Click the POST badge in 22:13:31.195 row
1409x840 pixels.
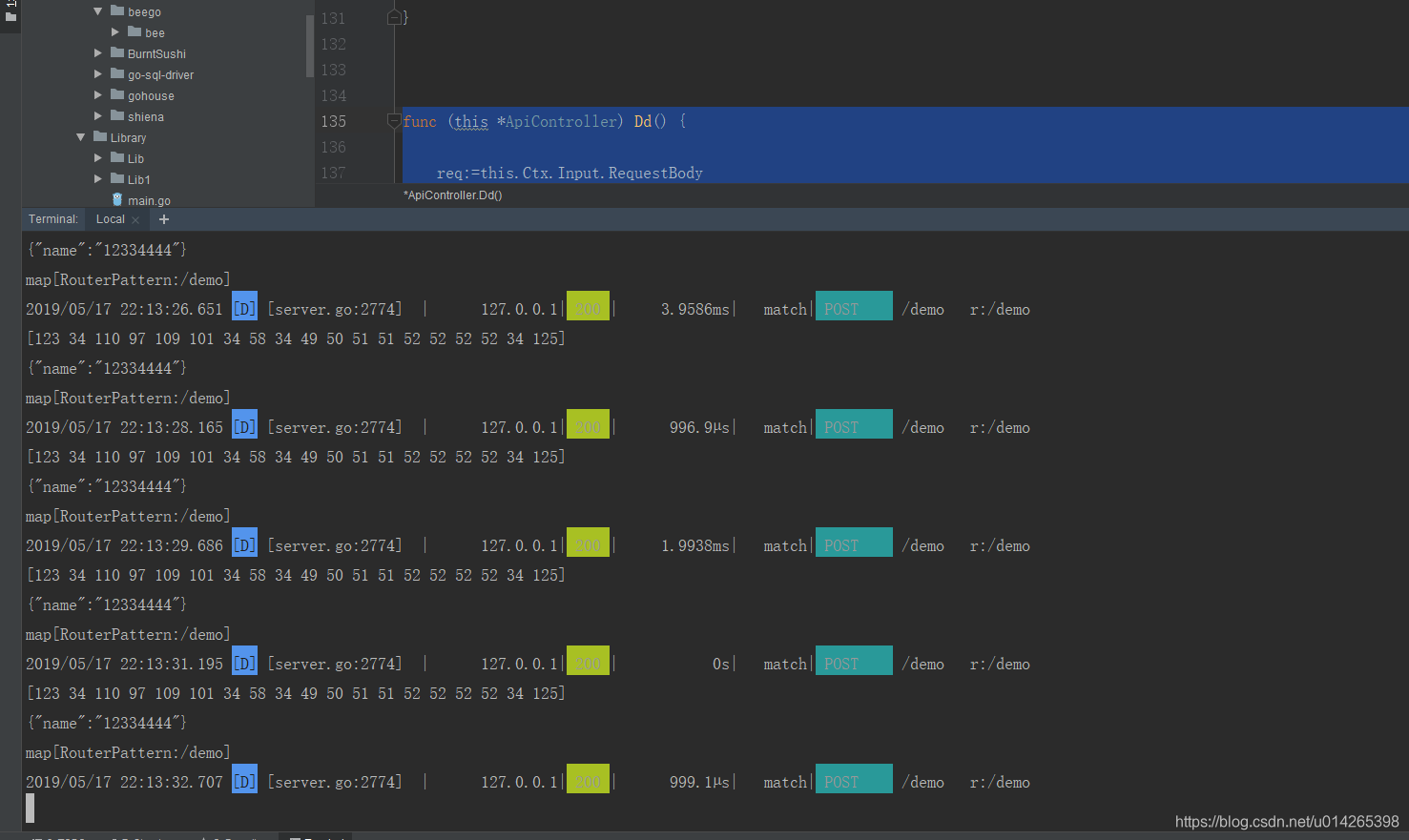click(x=854, y=661)
